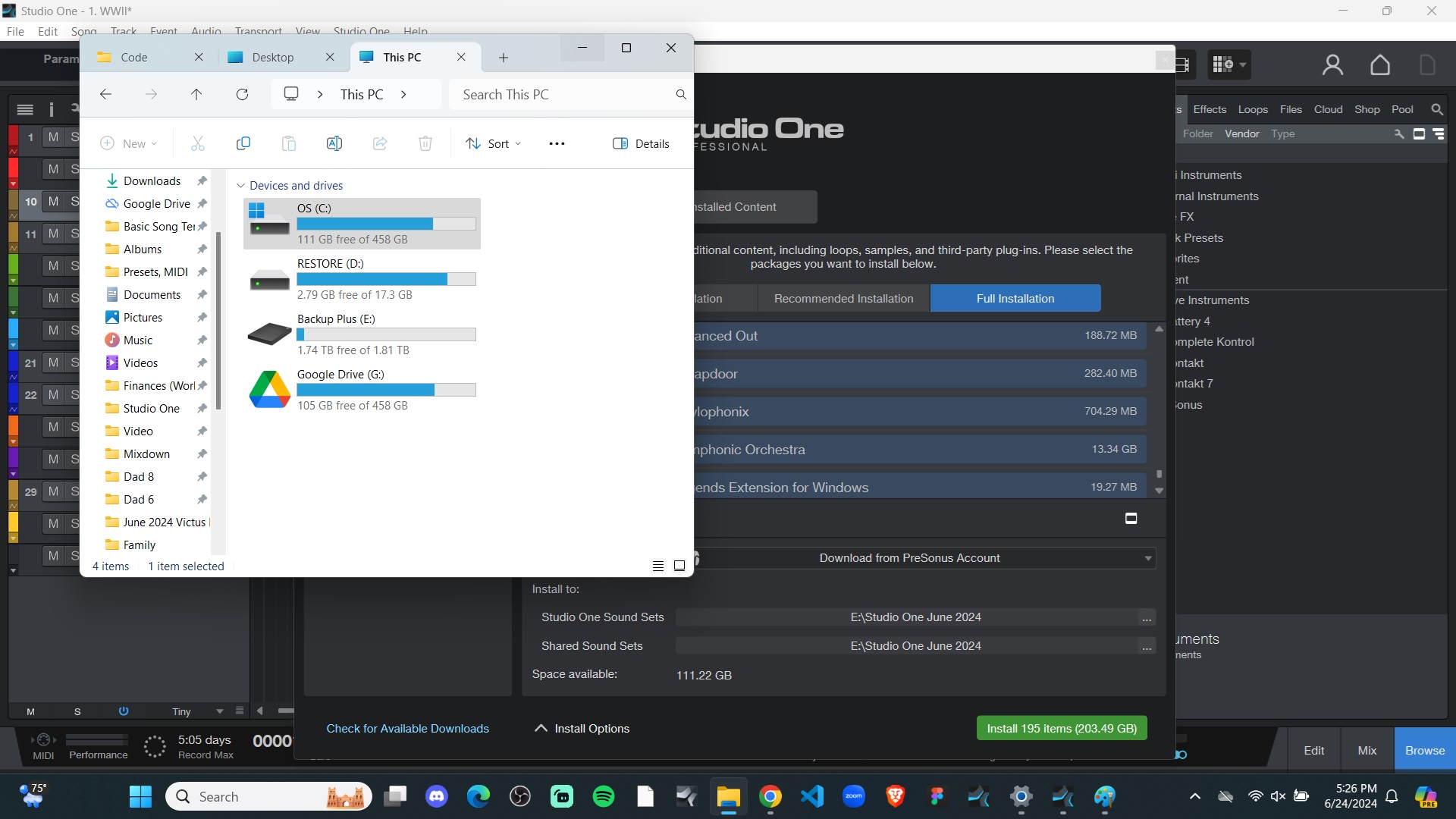Select the Backup Plus (E:) drive

click(x=362, y=334)
